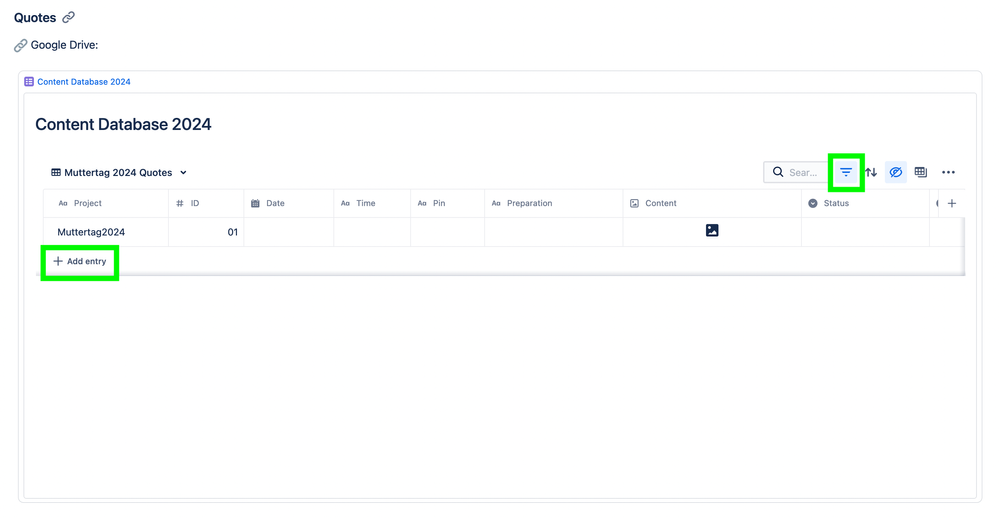Copy link icon beside Quotes heading
The image size is (999, 518).
click(68, 17)
